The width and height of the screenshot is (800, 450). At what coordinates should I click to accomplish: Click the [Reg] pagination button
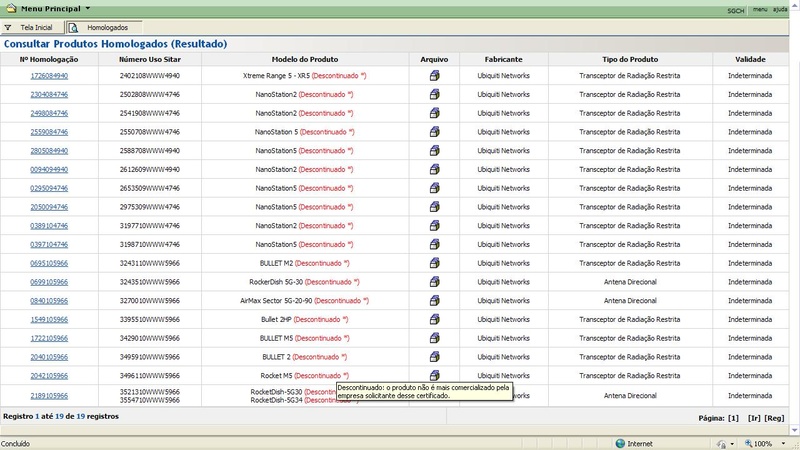pos(774,418)
